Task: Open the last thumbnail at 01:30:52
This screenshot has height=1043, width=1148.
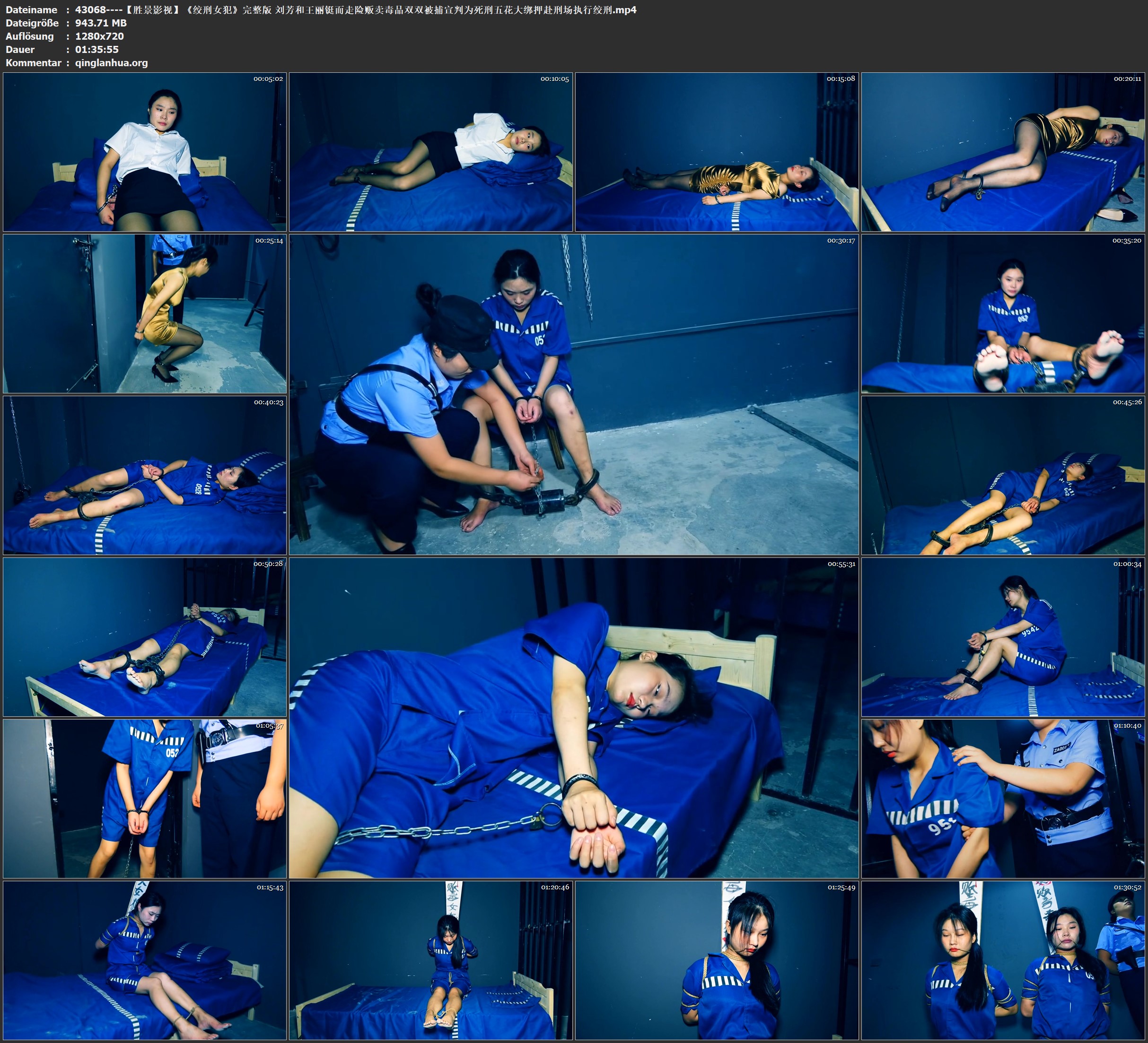Action: pyautogui.click(x=1003, y=960)
